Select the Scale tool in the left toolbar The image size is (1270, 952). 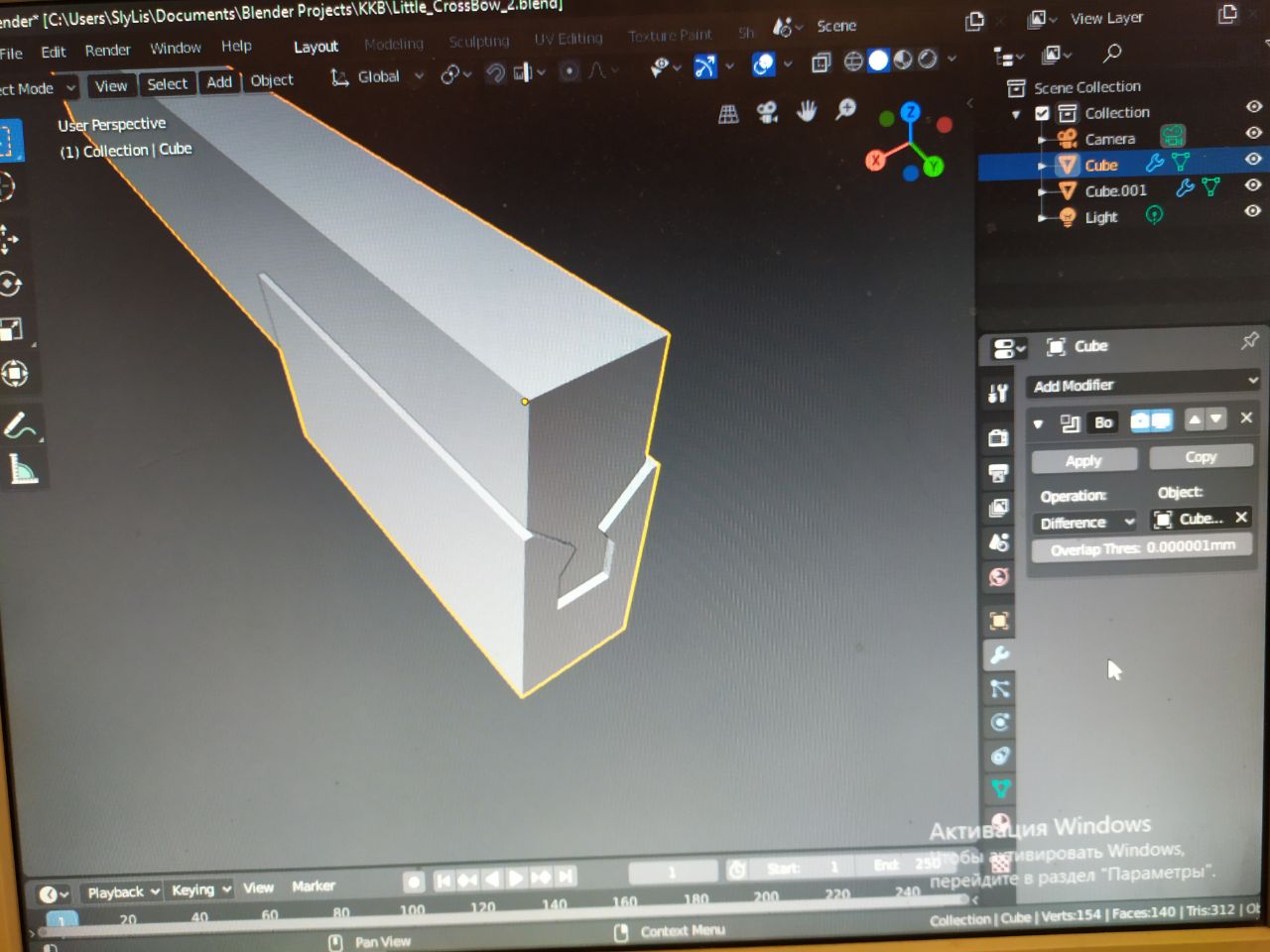(x=11, y=329)
